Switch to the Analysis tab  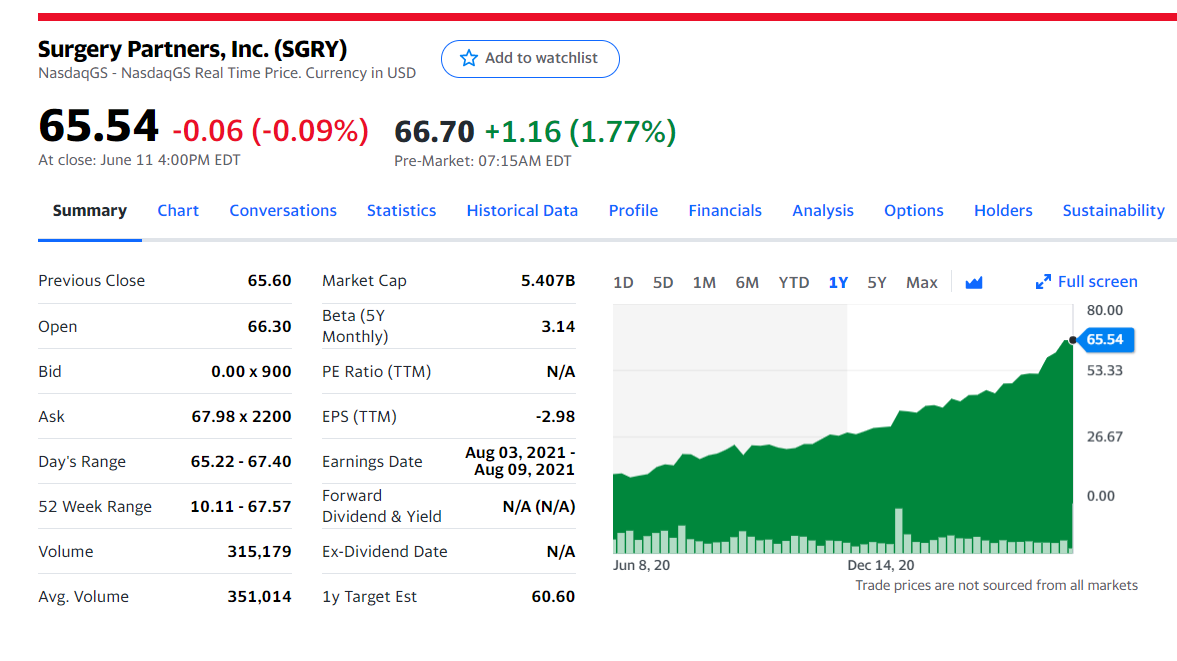823,211
